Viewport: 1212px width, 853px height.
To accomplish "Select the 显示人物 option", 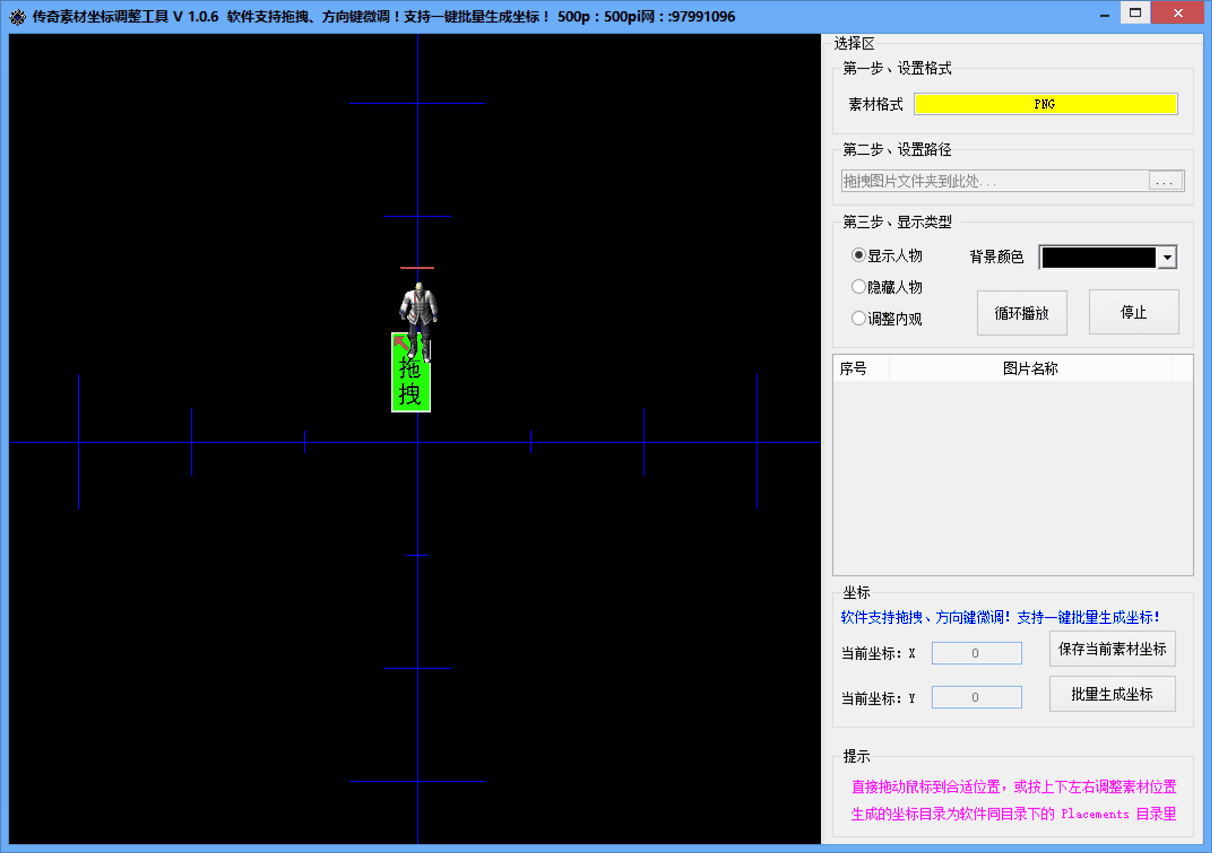I will point(858,255).
